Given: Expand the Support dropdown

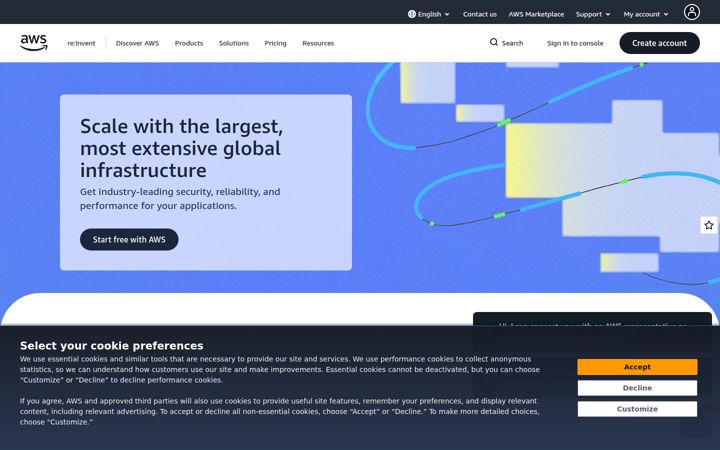Looking at the screenshot, I should click(593, 14).
